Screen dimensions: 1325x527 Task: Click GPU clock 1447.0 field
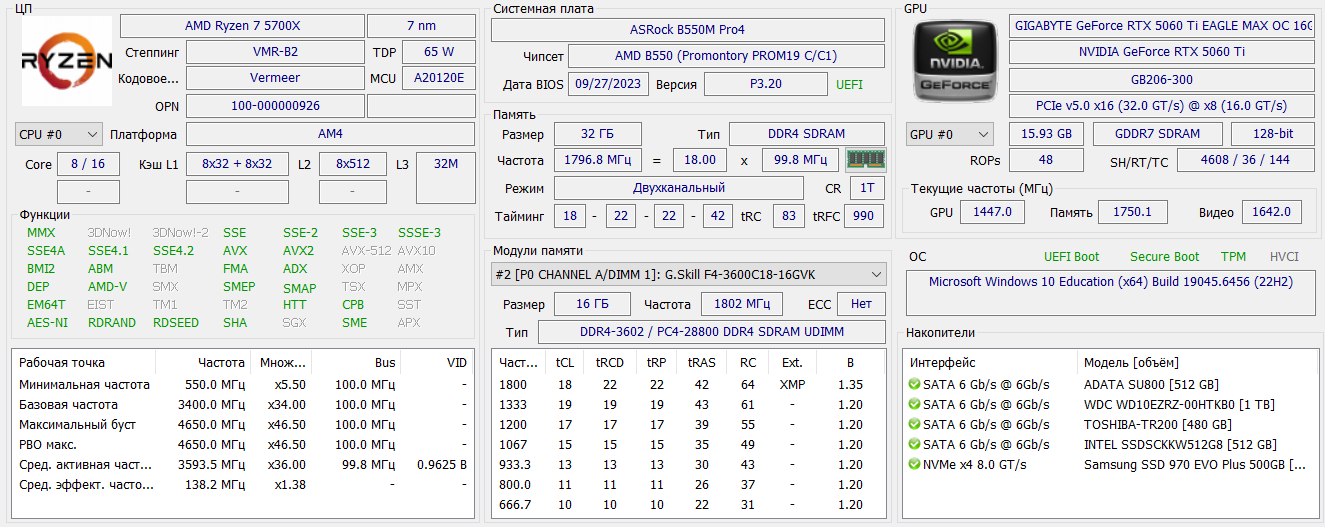[x=992, y=212]
